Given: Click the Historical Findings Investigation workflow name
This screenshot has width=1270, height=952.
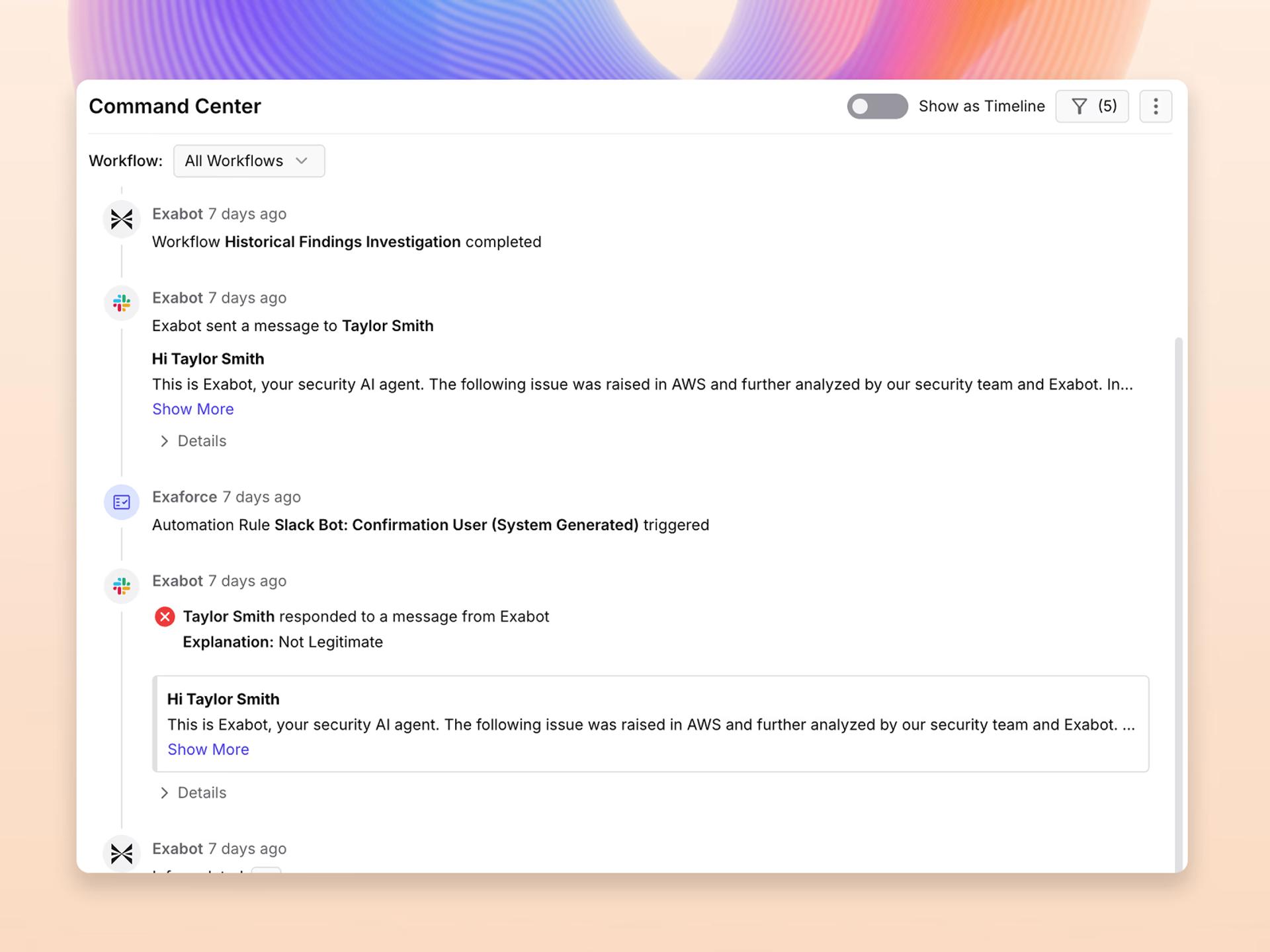Looking at the screenshot, I should coord(343,242).
